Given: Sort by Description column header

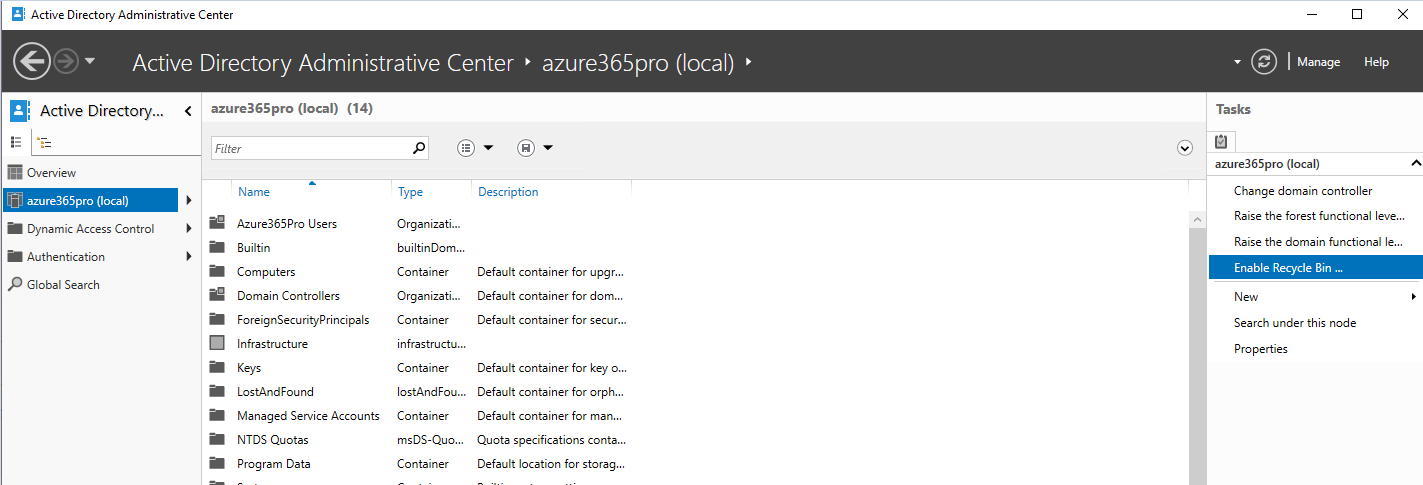Looking at the screenshot, I should pos(508,192).
